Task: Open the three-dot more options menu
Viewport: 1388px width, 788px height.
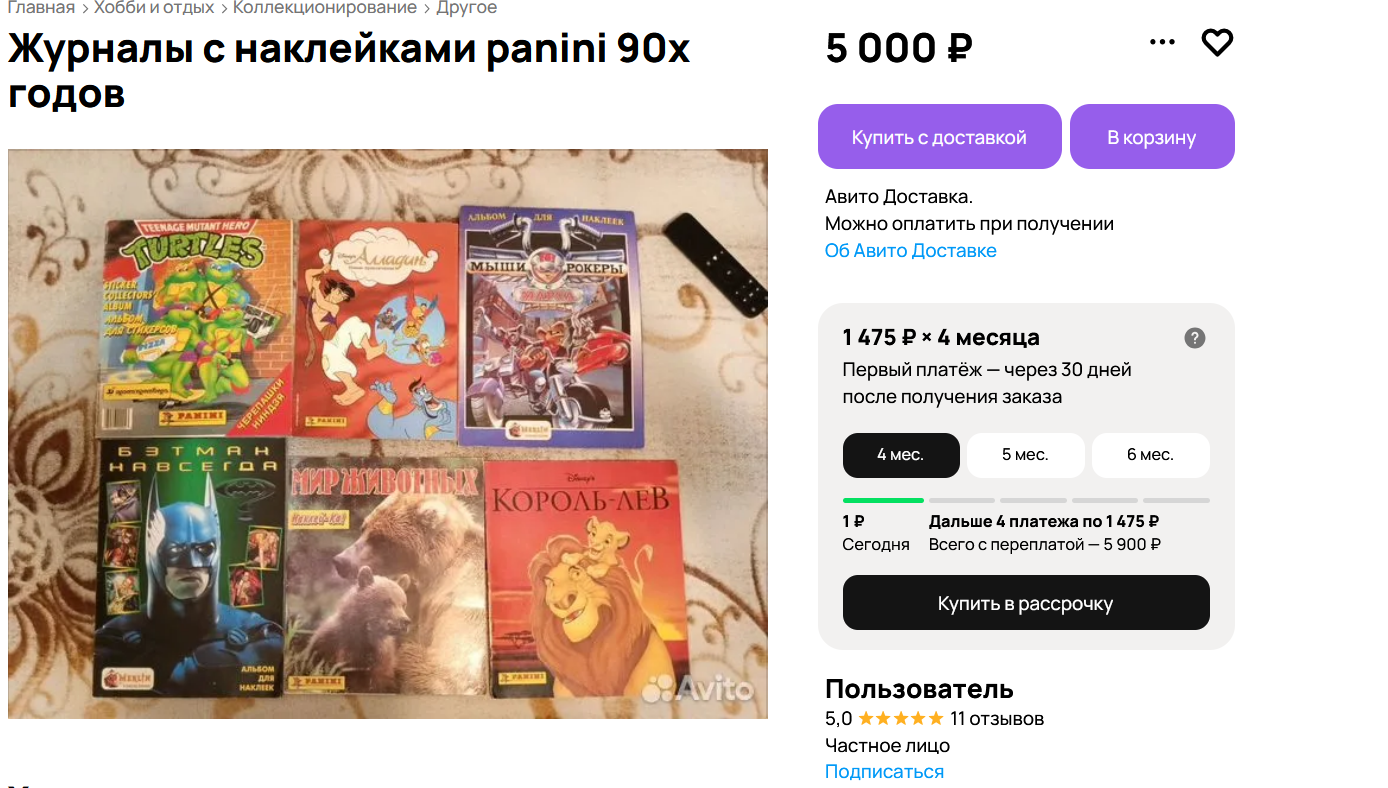Action: pos(1162,42)
